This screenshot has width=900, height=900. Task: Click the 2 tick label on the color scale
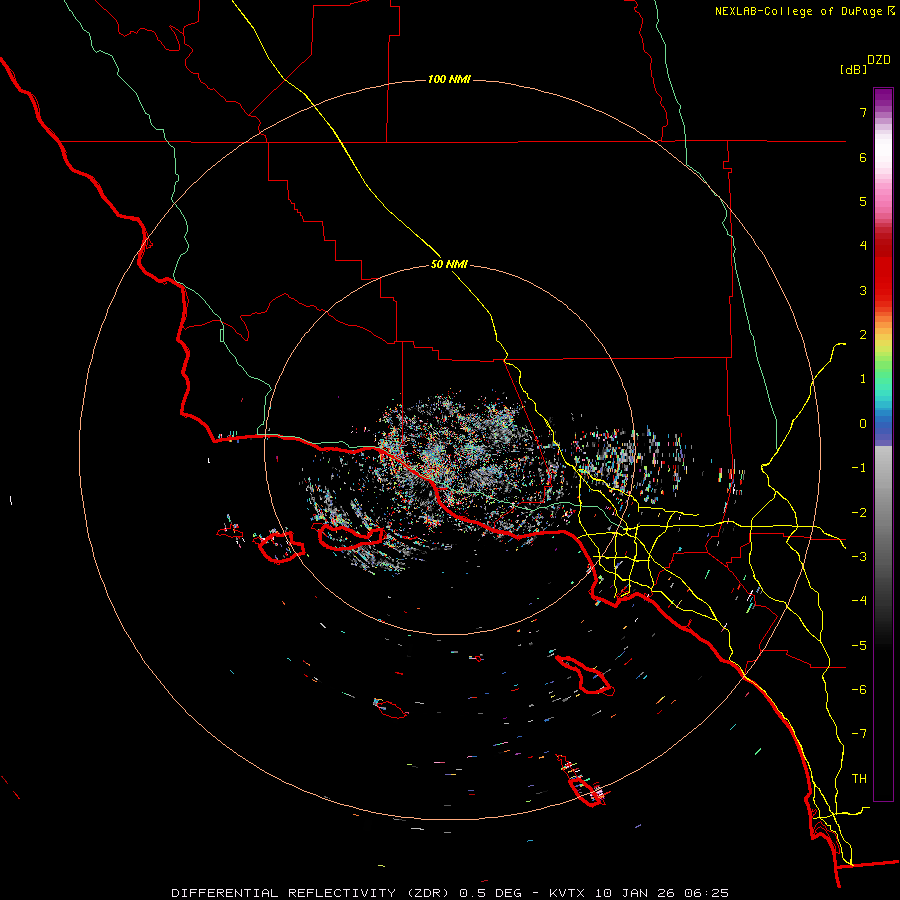pos(863,335)
